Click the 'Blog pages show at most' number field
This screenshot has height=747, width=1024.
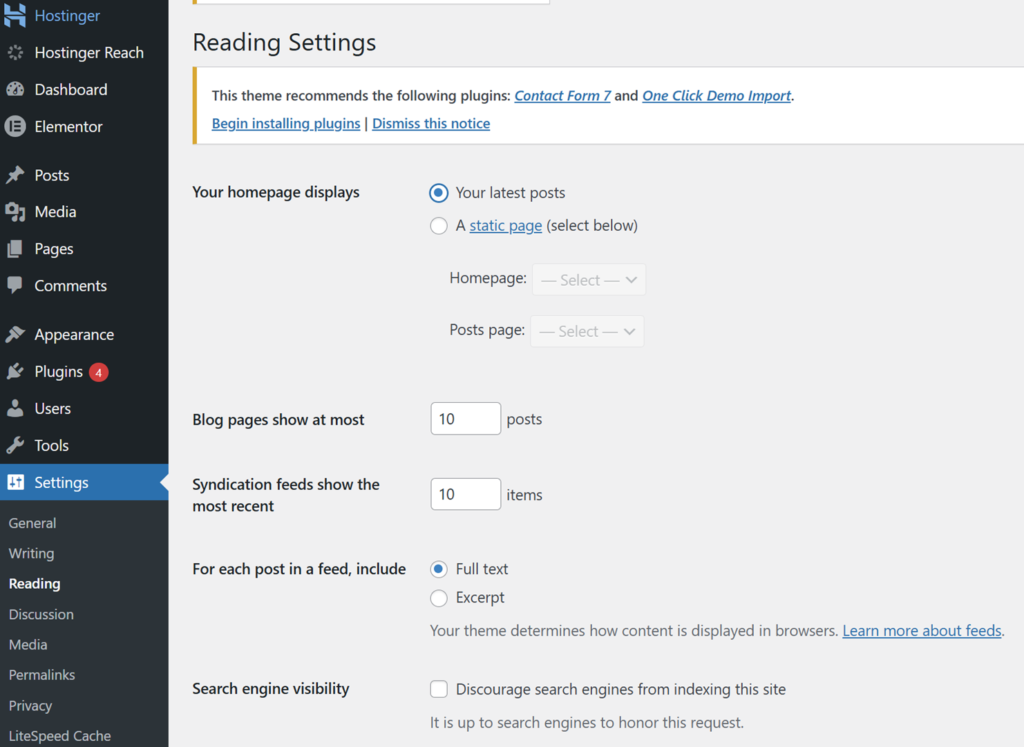tap(466, 419)
